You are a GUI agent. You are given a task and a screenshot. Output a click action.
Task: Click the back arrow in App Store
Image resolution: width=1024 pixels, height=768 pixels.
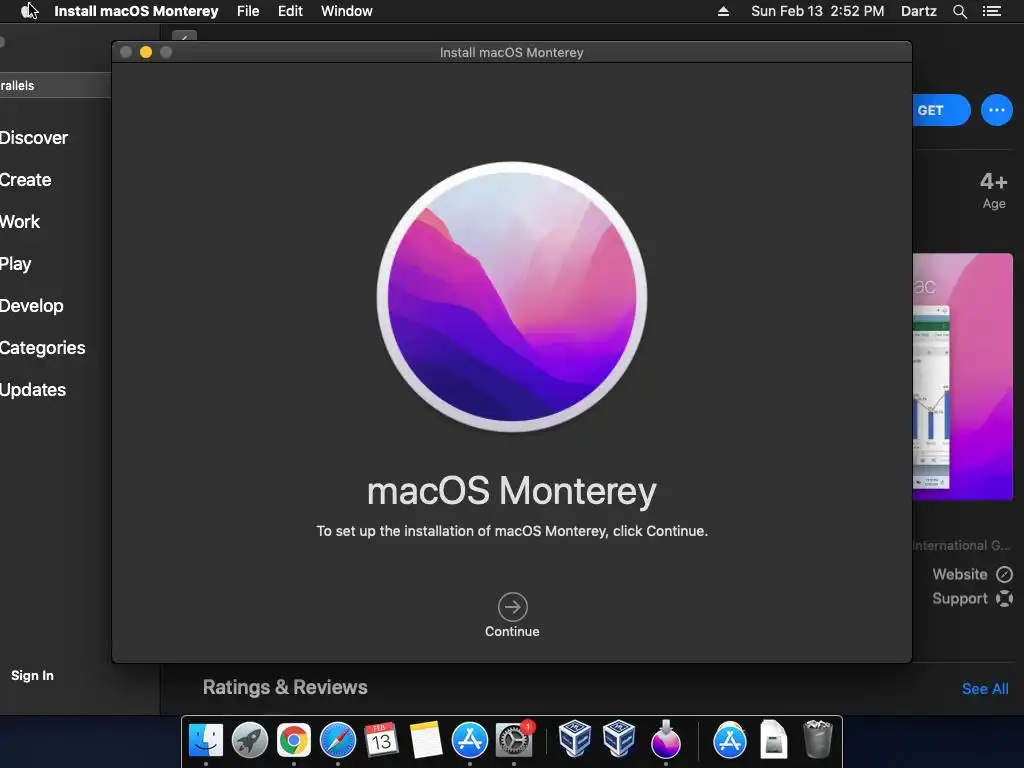[x=184, y=37]
